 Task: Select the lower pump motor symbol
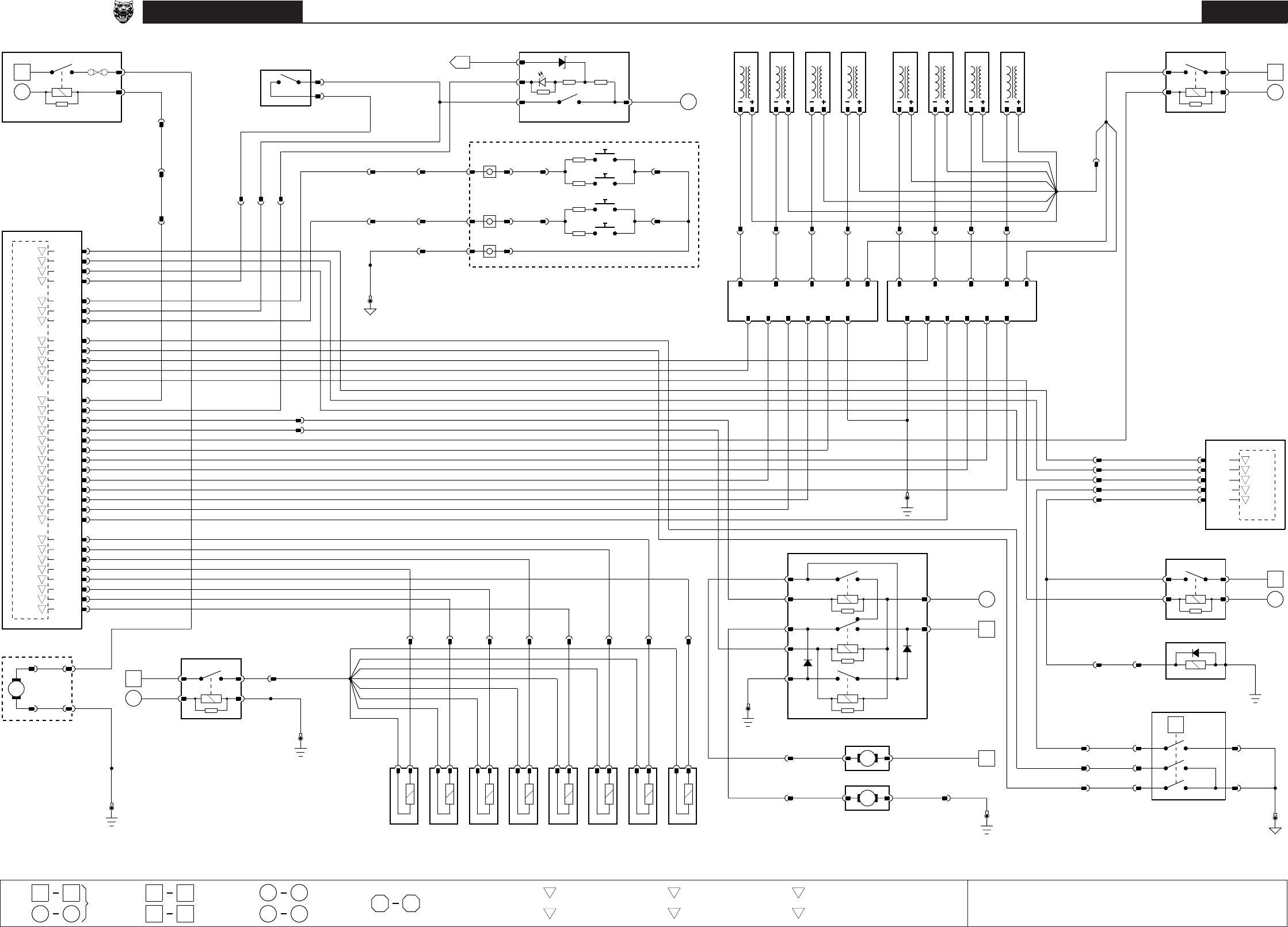[x=867, y=798]
